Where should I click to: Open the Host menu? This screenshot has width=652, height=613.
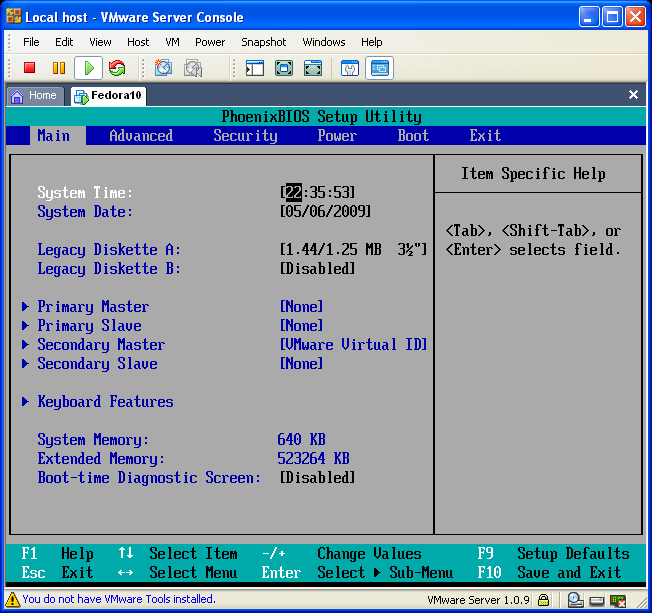click(x=138, y=42)
